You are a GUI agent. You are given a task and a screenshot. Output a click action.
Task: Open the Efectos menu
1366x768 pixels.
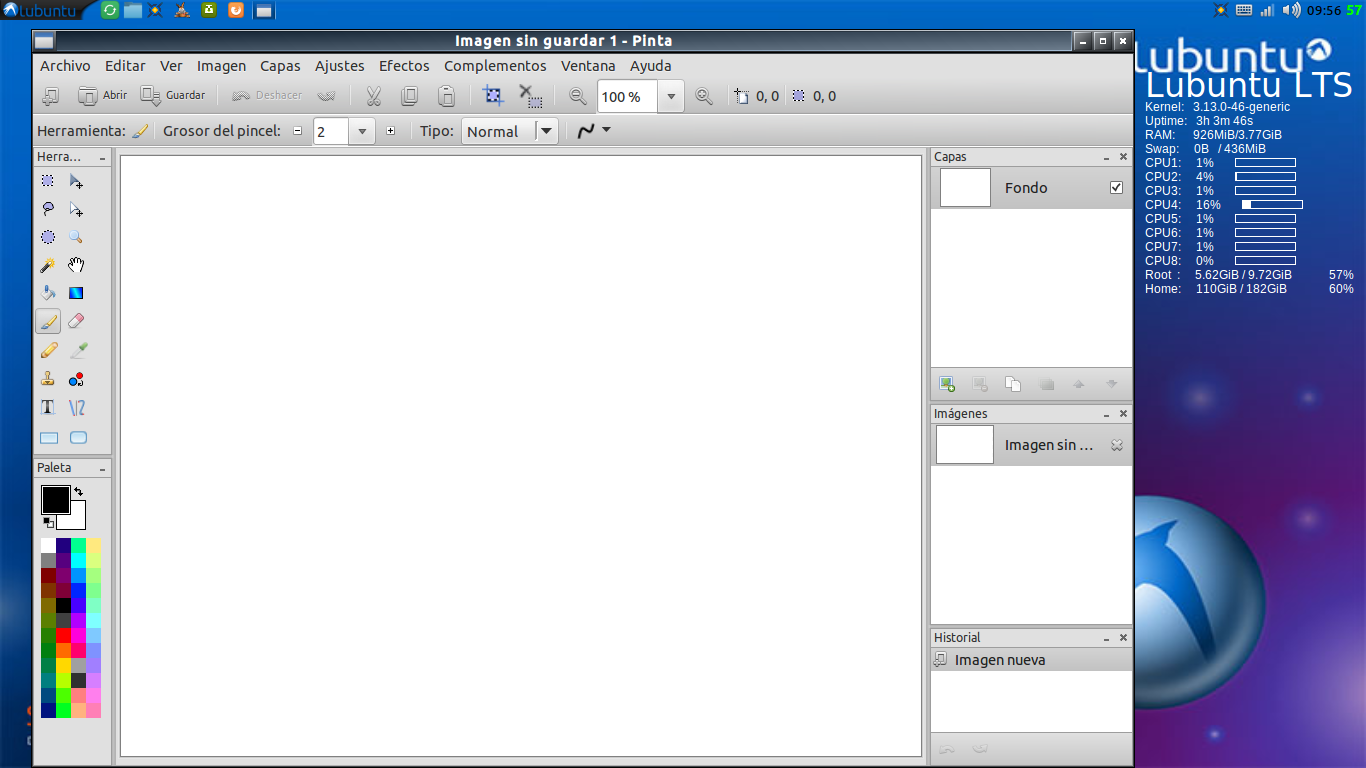(404, 65)
